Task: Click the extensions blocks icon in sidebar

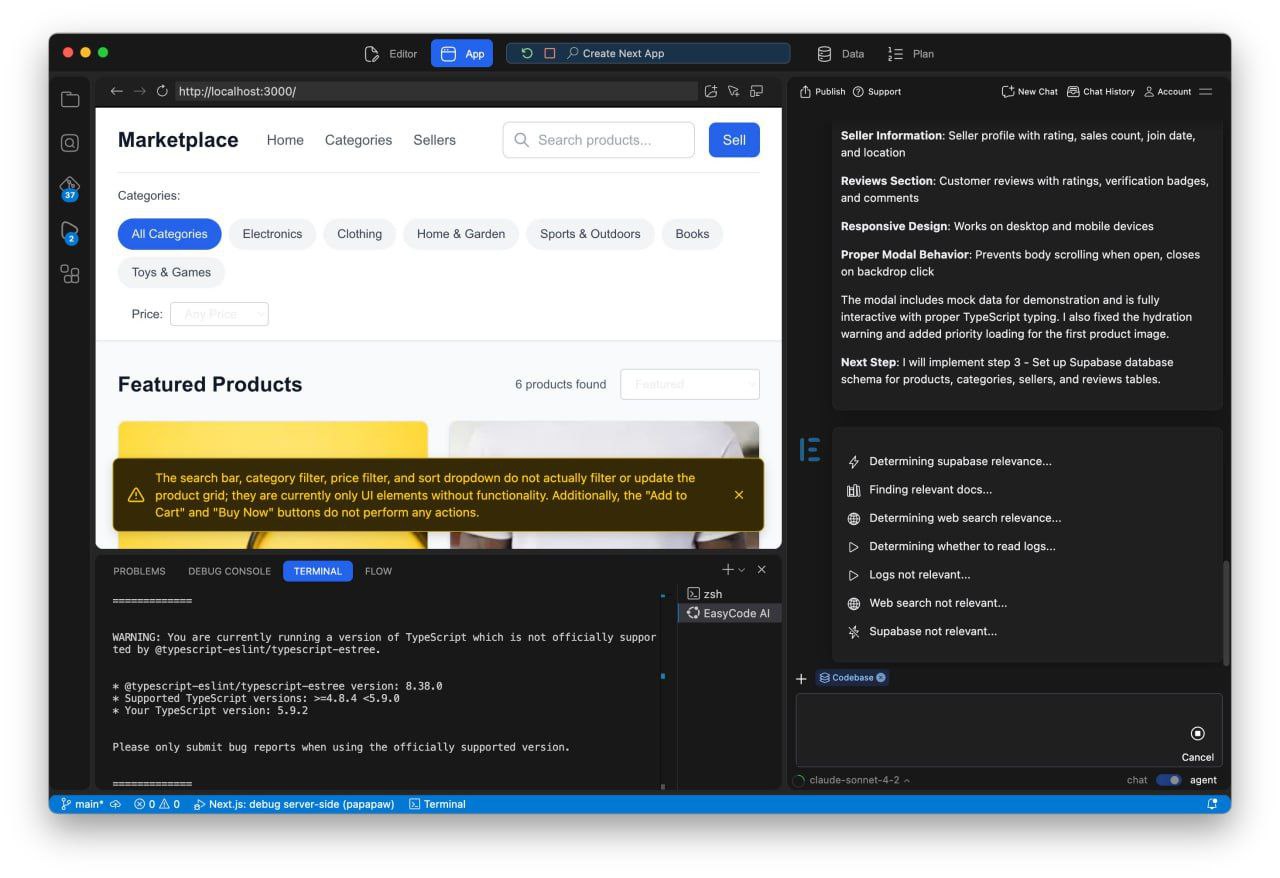Action: click(x=70, y=274)
